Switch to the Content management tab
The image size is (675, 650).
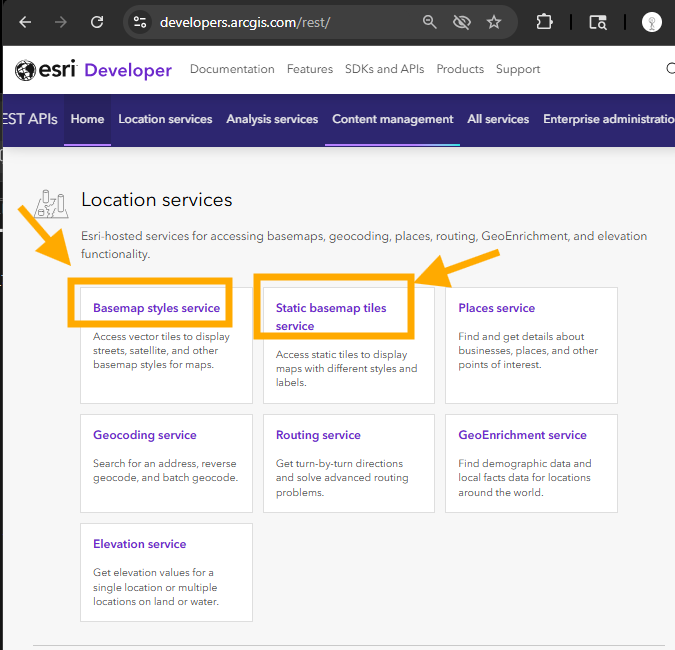pos(393,119)
